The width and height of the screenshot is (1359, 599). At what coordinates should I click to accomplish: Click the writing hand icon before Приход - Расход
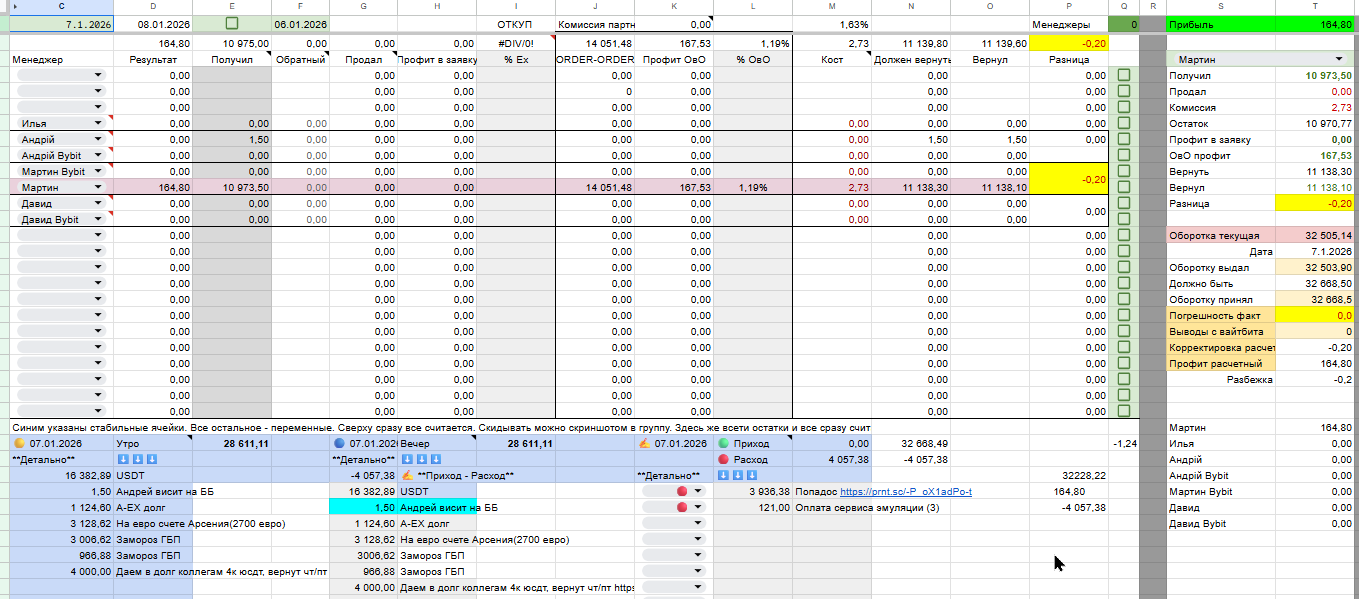coord(407,475)
